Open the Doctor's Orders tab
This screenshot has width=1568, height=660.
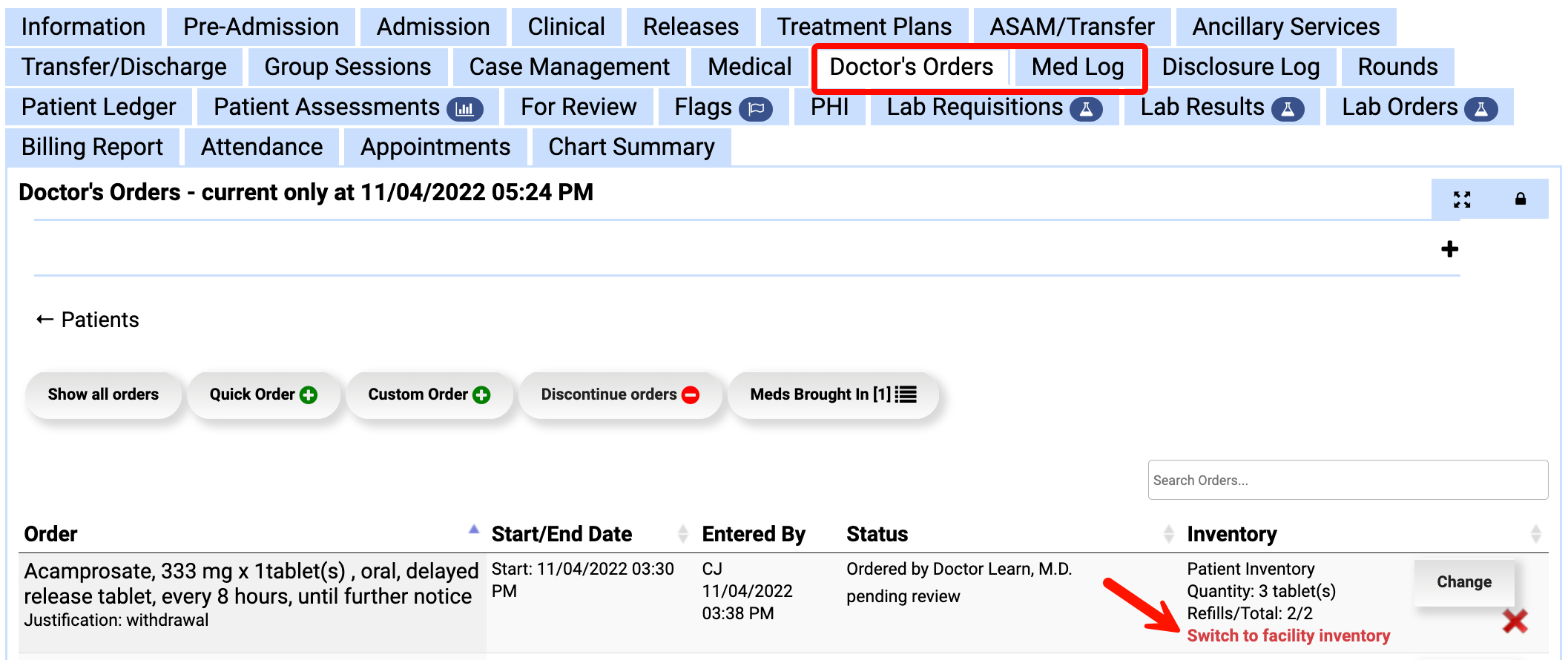click(911, 67)
